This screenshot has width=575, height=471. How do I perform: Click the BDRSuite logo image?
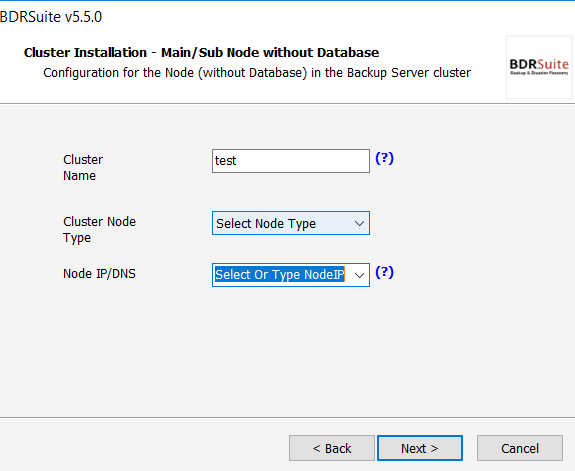(x=539, y=67)
